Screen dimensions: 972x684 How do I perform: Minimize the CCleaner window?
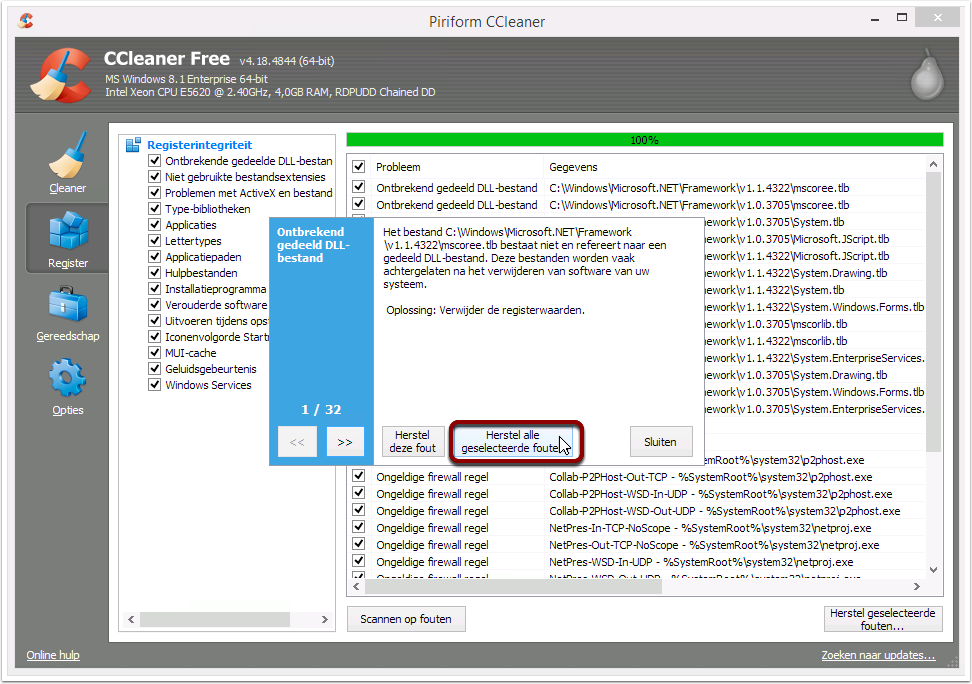pyautogui.click(x=875, y=20)
